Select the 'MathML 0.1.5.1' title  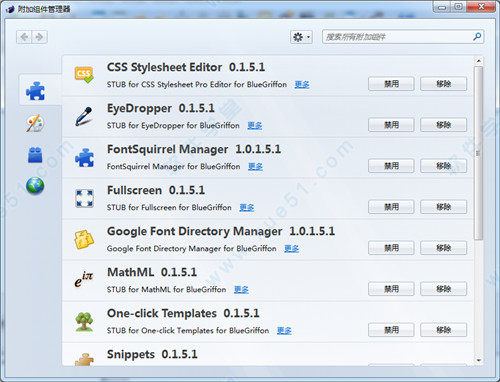click(x=152, y=272)
